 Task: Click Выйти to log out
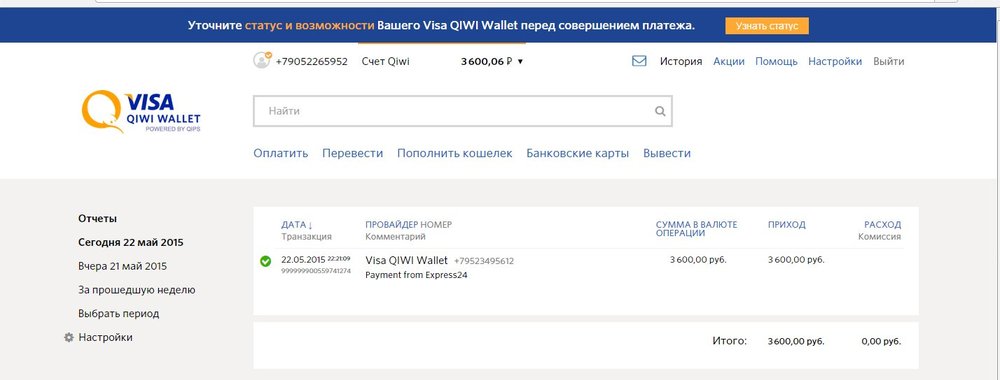pyautogui.click(x=888, y=61)
